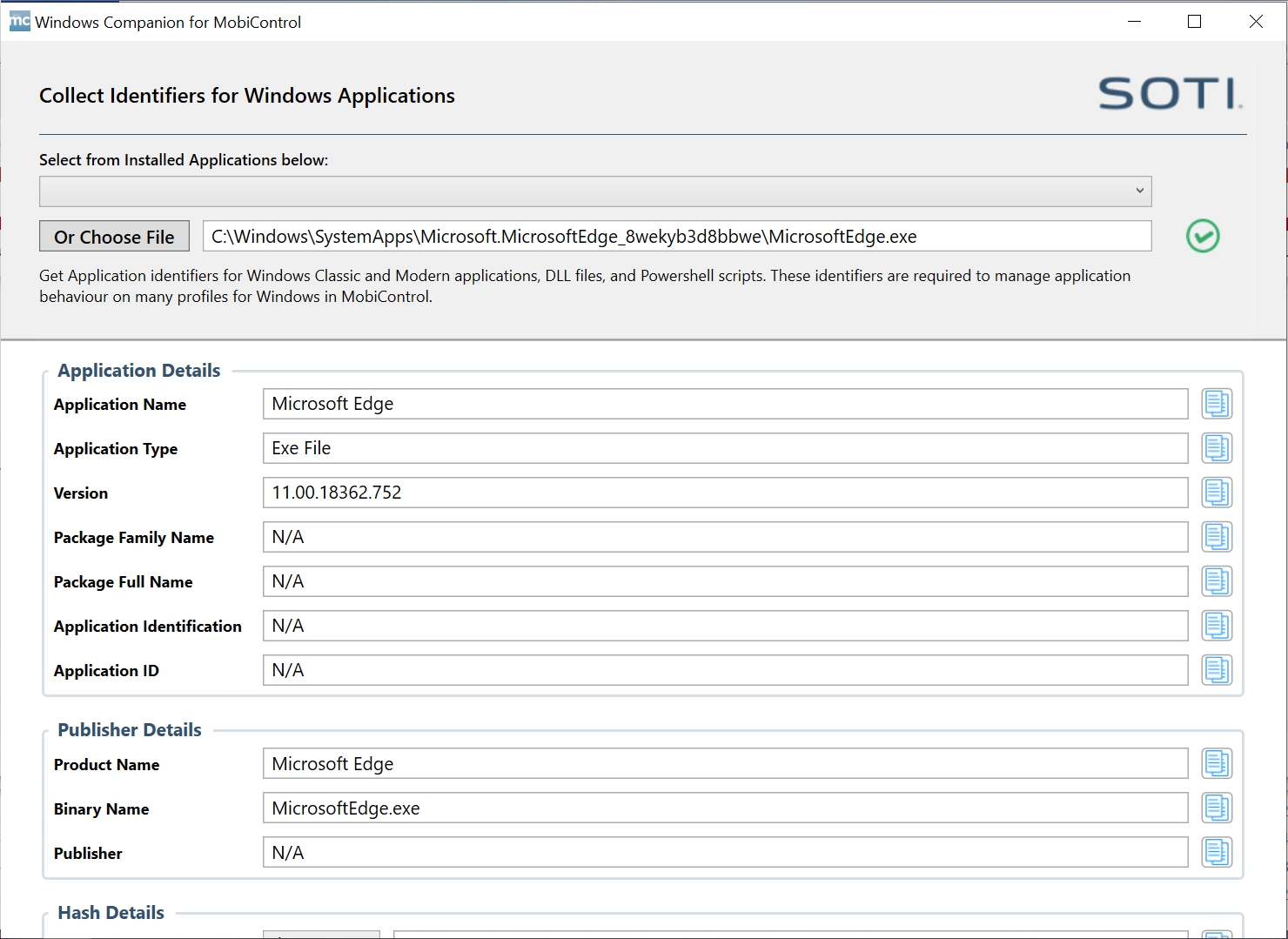Copy the Application Name value

(x=1217, y=404)
